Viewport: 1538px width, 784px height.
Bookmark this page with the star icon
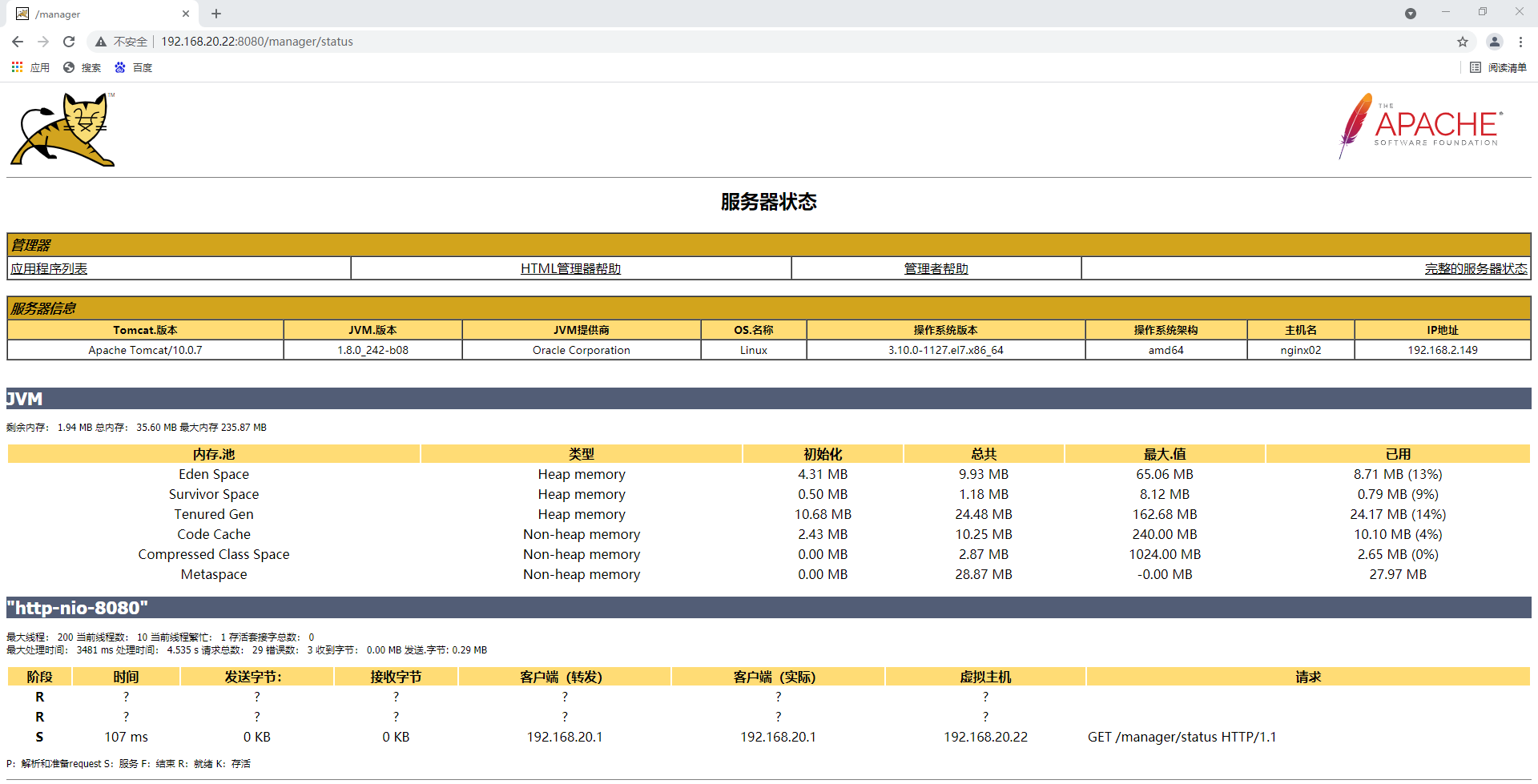pyautogui.click(x=1463, y=42)
